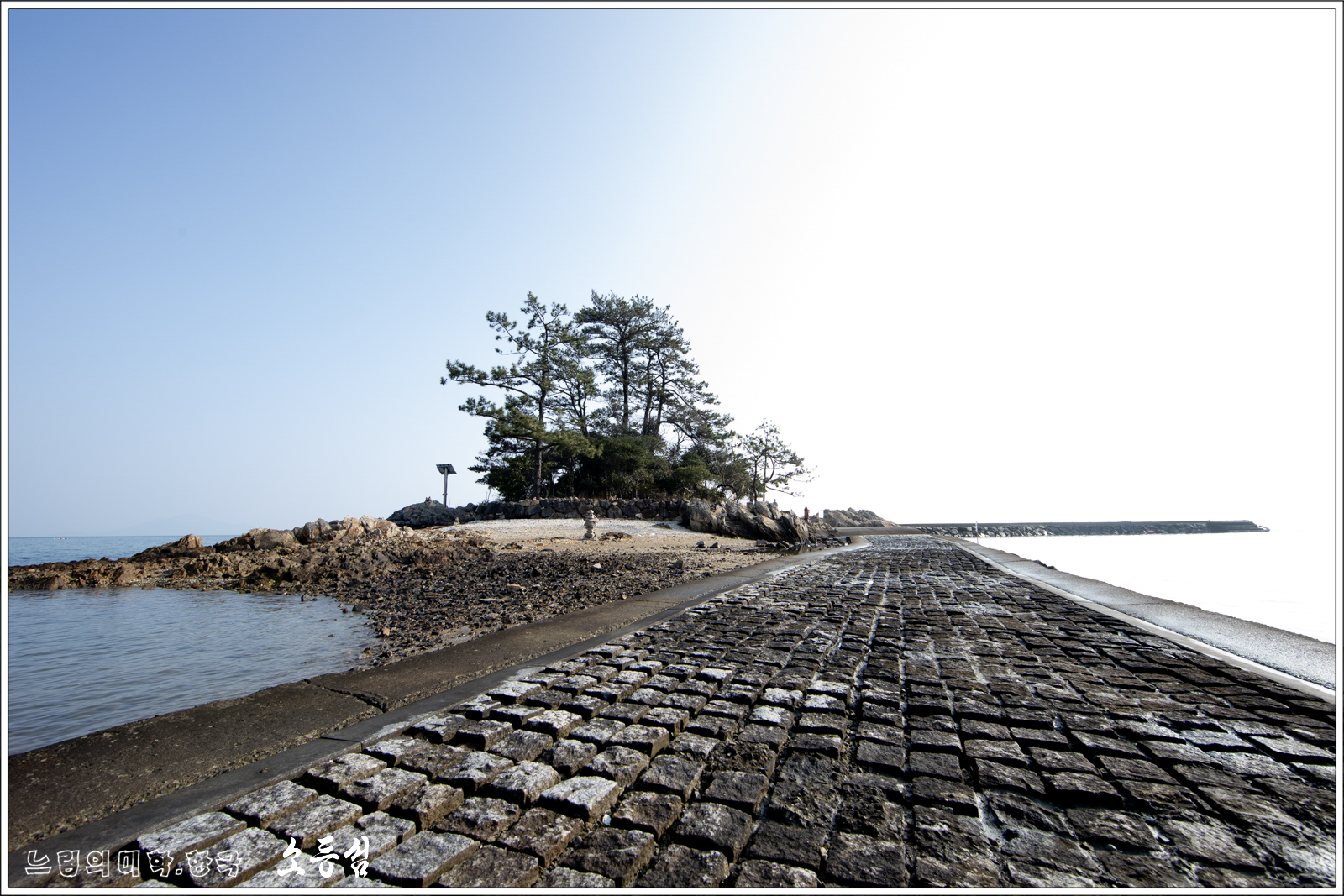Click the tallest pine tree on the island
Viewport: 1344px width, 896px height.
(x=617, y=361)
